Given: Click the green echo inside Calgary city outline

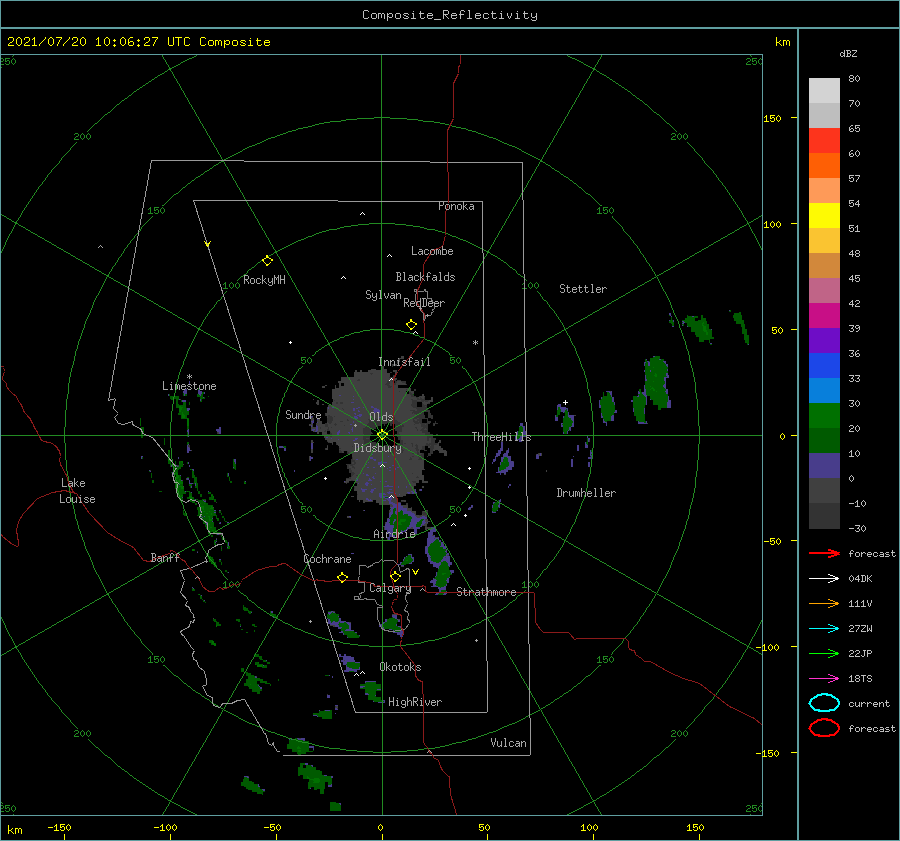Looking at the screenshot, I should (x=393, y=623).
